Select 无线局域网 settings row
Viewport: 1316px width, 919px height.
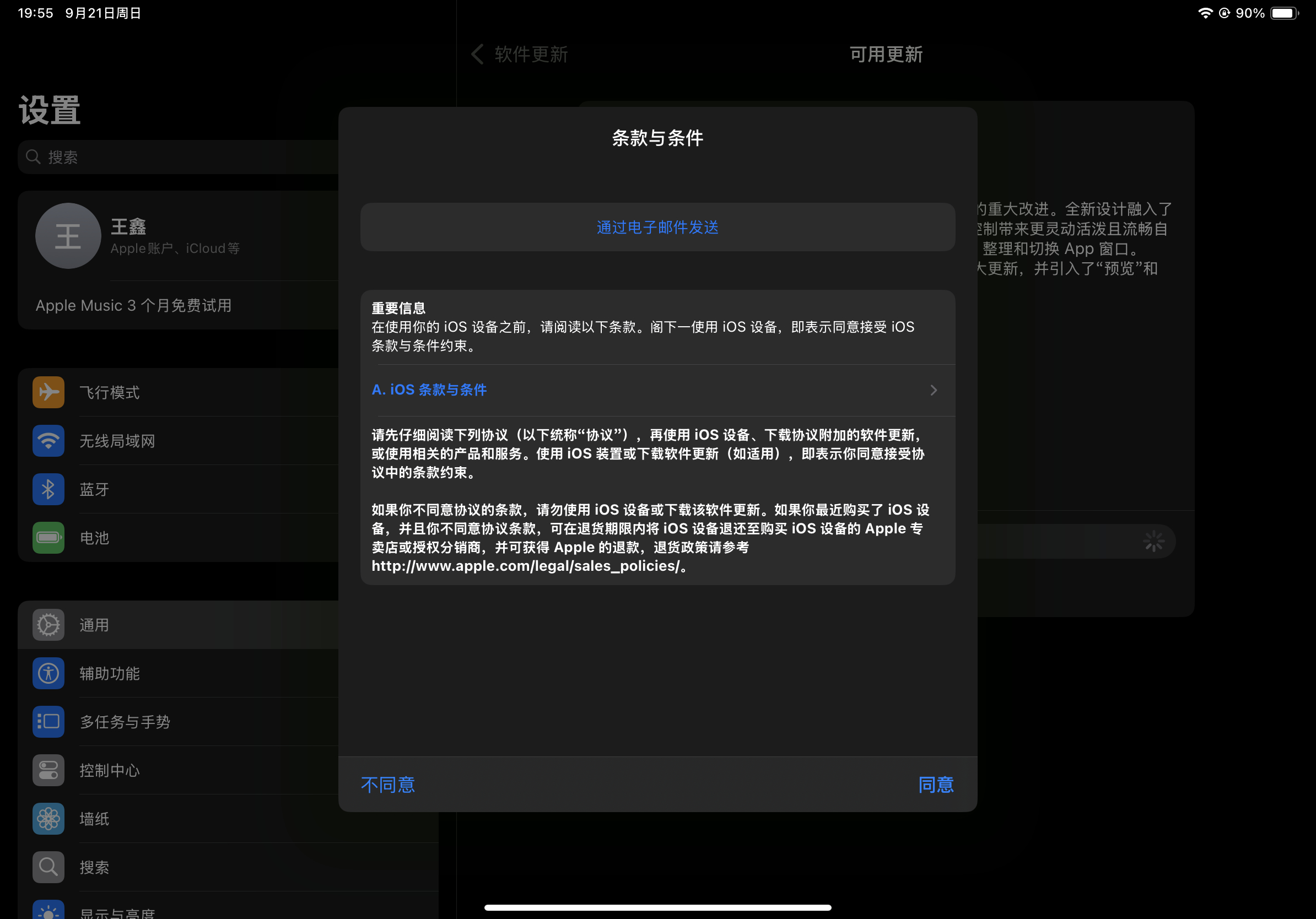pos(178,441)
